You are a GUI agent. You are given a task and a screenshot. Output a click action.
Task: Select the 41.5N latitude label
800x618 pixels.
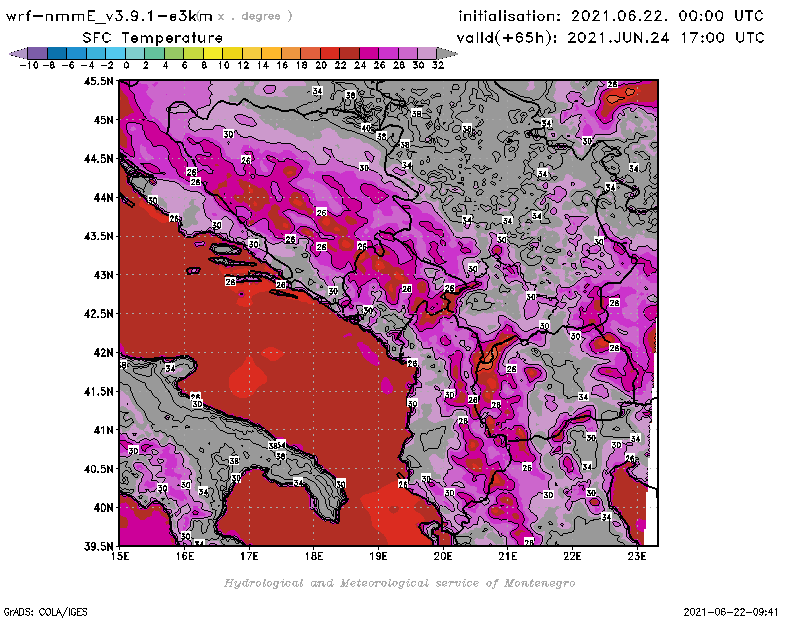pos(98,391)
